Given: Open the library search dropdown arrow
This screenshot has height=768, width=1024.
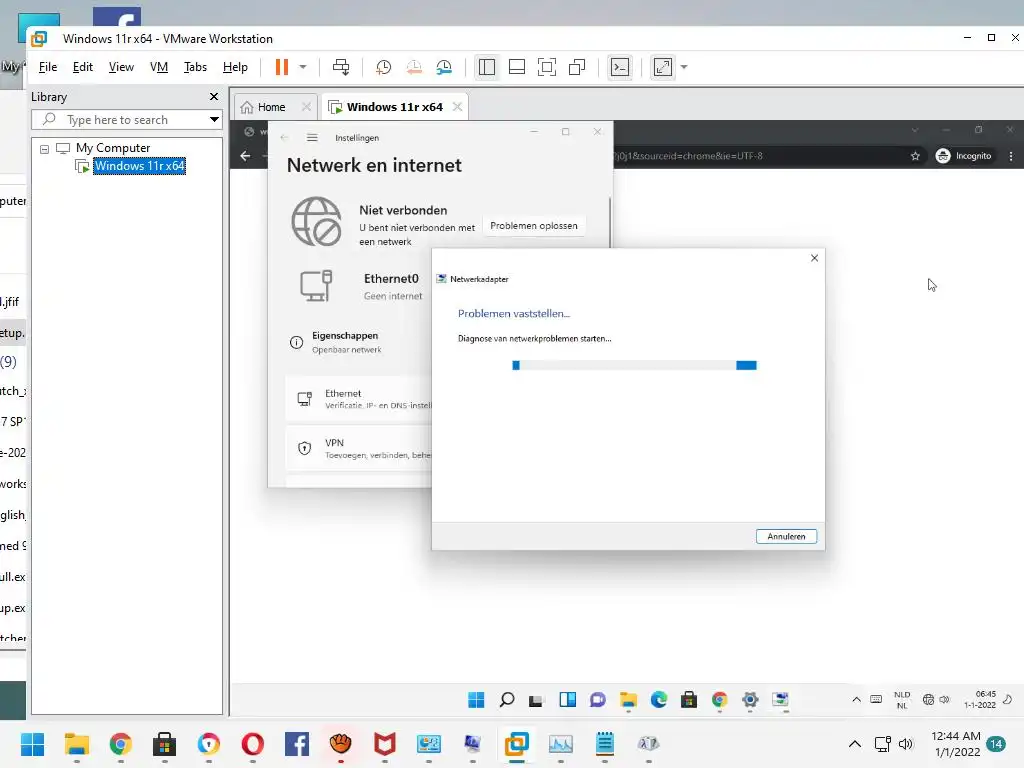Looking at the screenshot, I should point(214,120).
